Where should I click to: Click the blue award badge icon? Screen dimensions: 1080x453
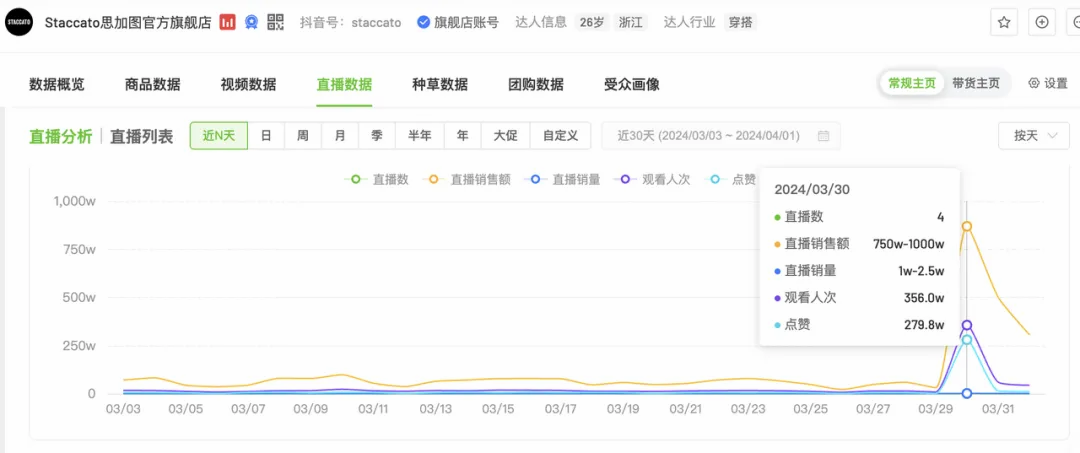tap(252, 22)
